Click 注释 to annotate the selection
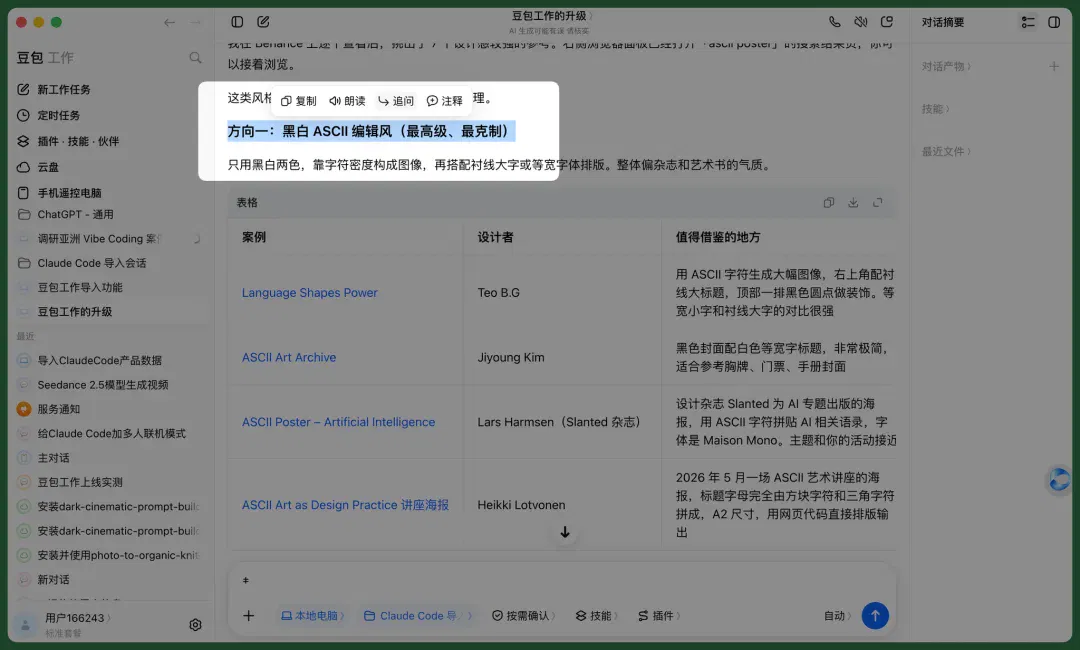 (445, 101)
